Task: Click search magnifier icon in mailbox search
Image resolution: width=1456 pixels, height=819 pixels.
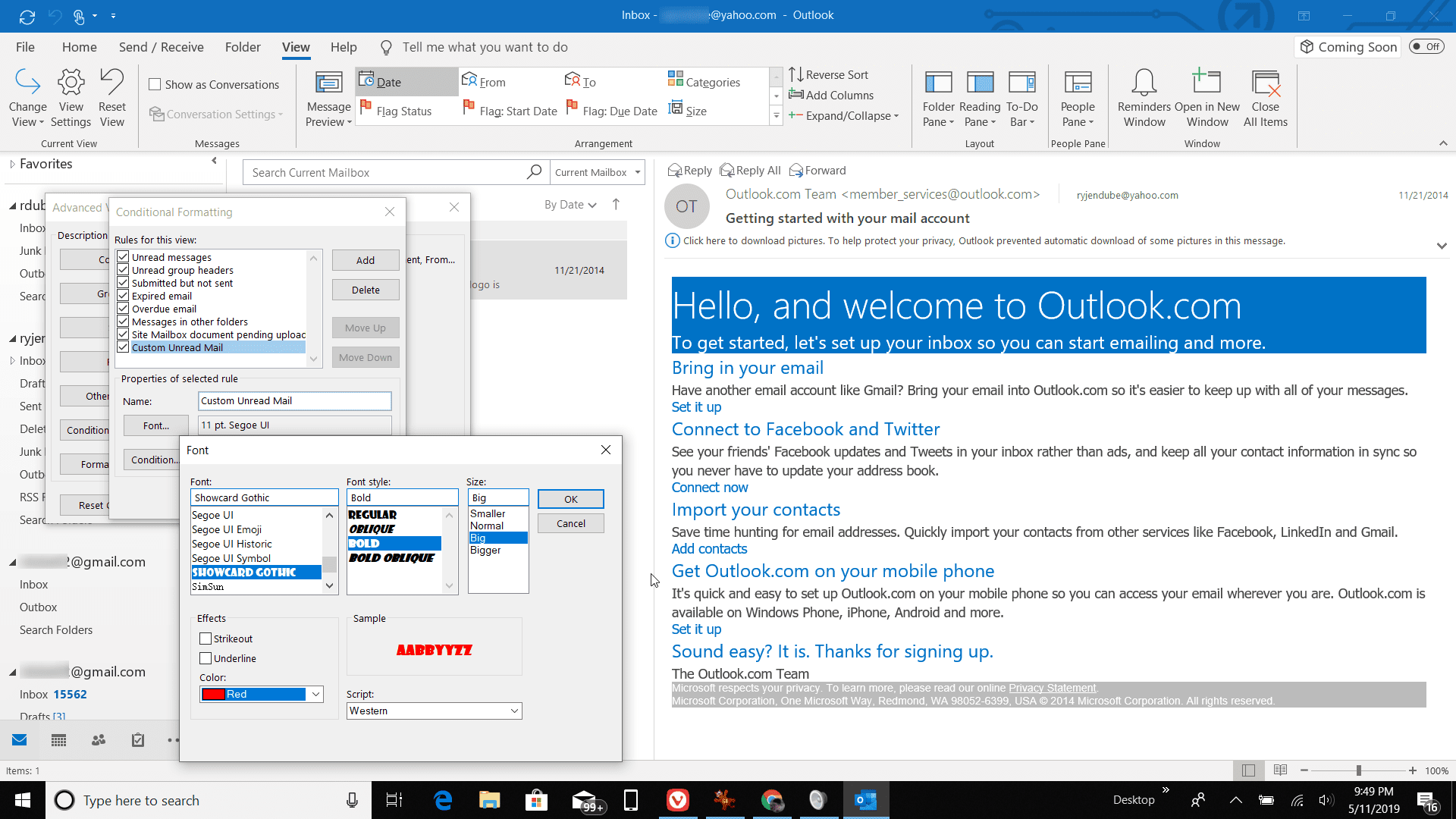Action: [534, 172]
